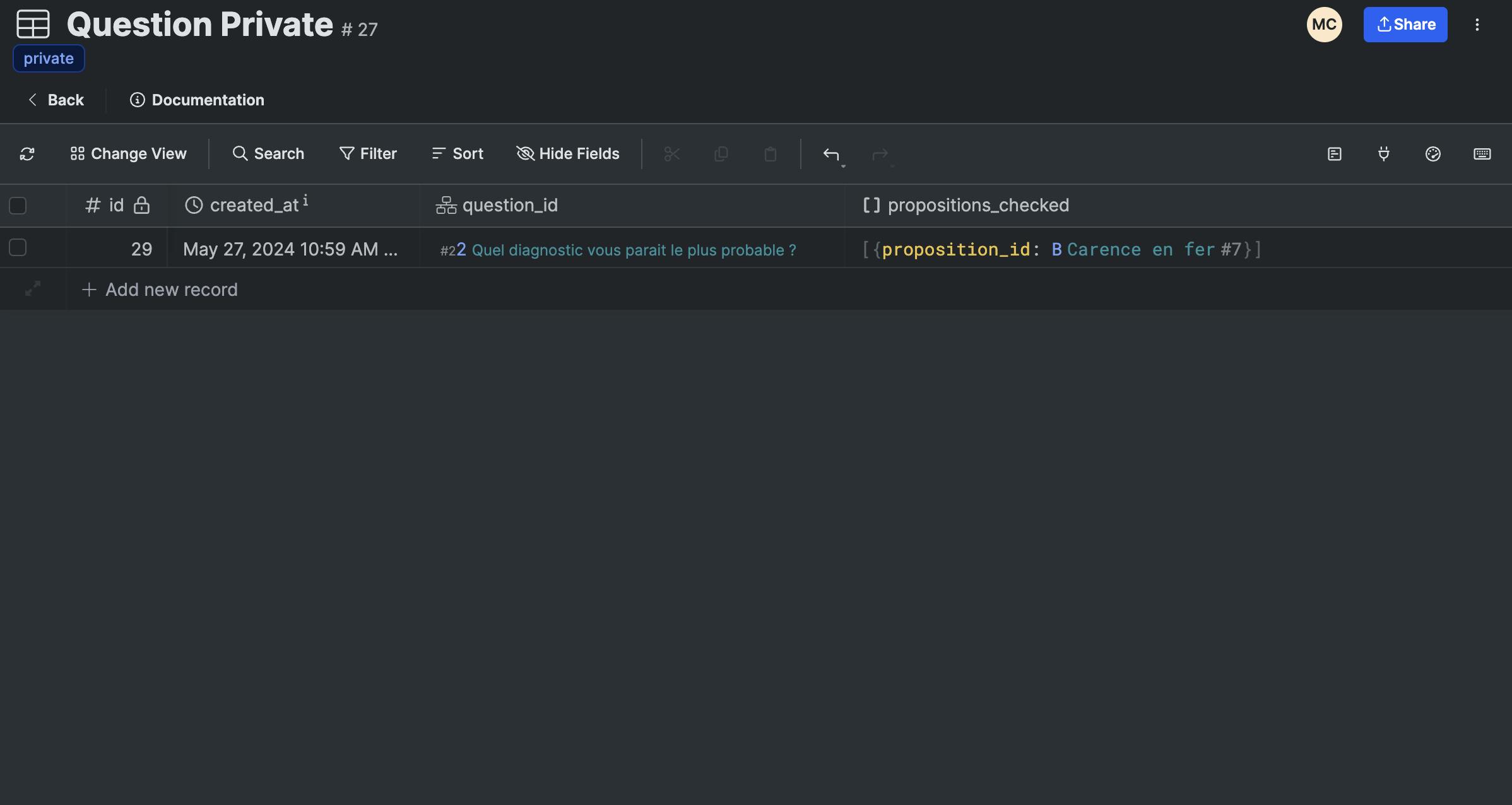Screen dimensions: 1512x805
Task: Select the checkbox for record 29
Action: click(18, 247)
